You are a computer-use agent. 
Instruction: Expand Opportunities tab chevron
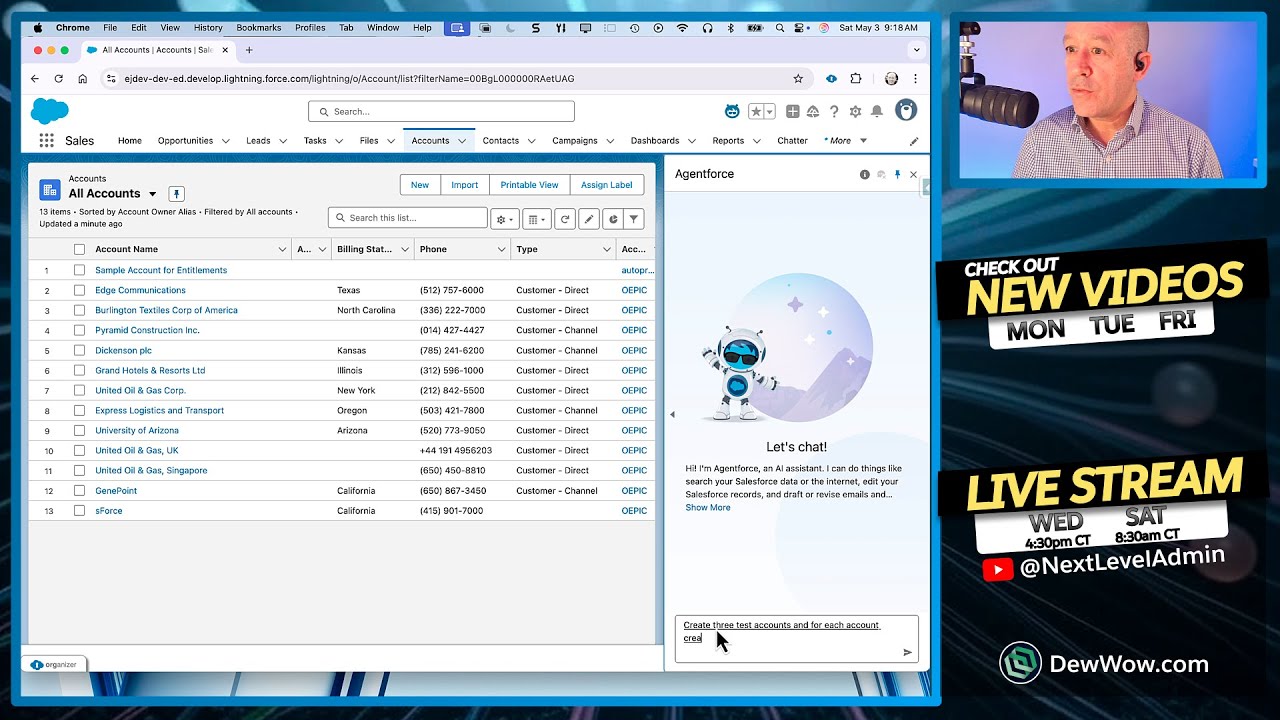[x=225, y=141]
